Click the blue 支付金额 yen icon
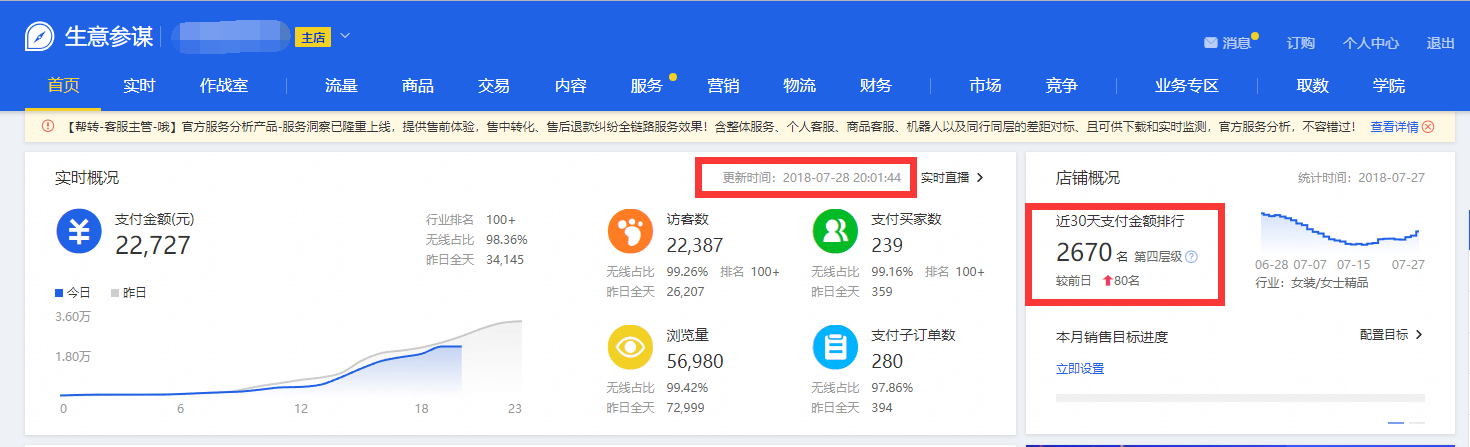Screen dimensions: 1470x447 (79, 232)
